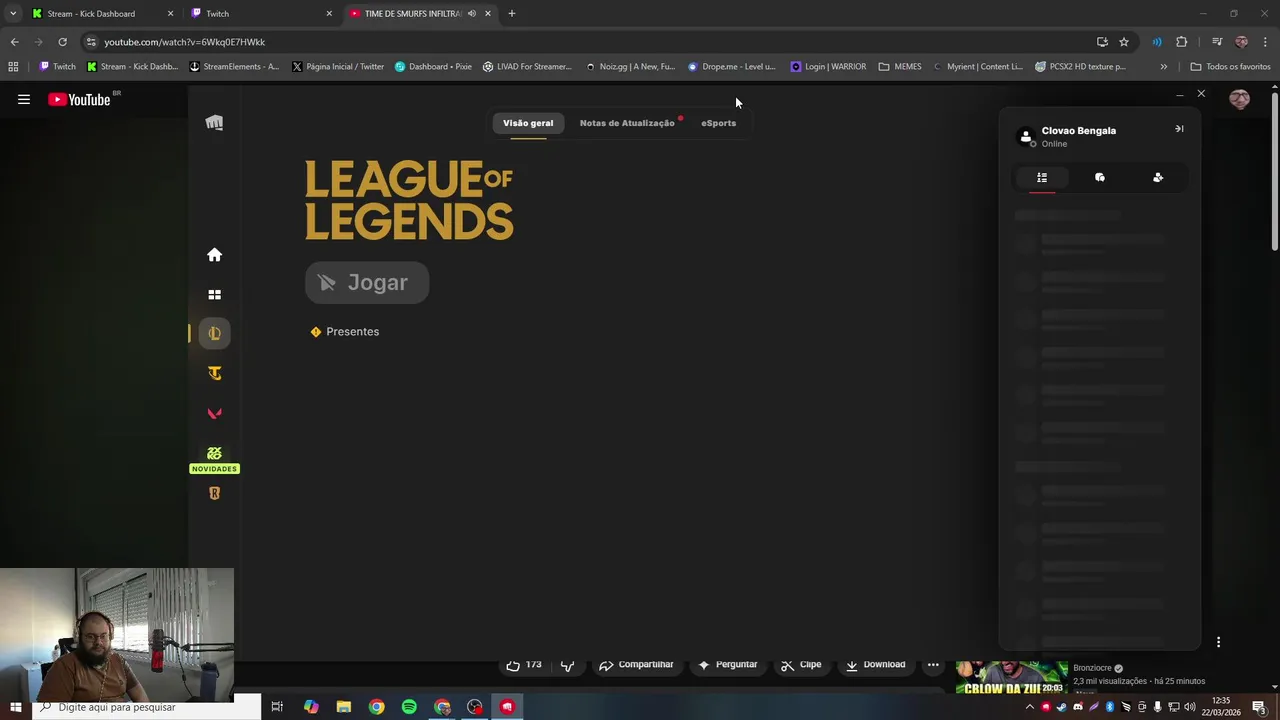Screen dimensions: 1280x720
Task: Open a new Chrome tab
Action: pos(512,14)
